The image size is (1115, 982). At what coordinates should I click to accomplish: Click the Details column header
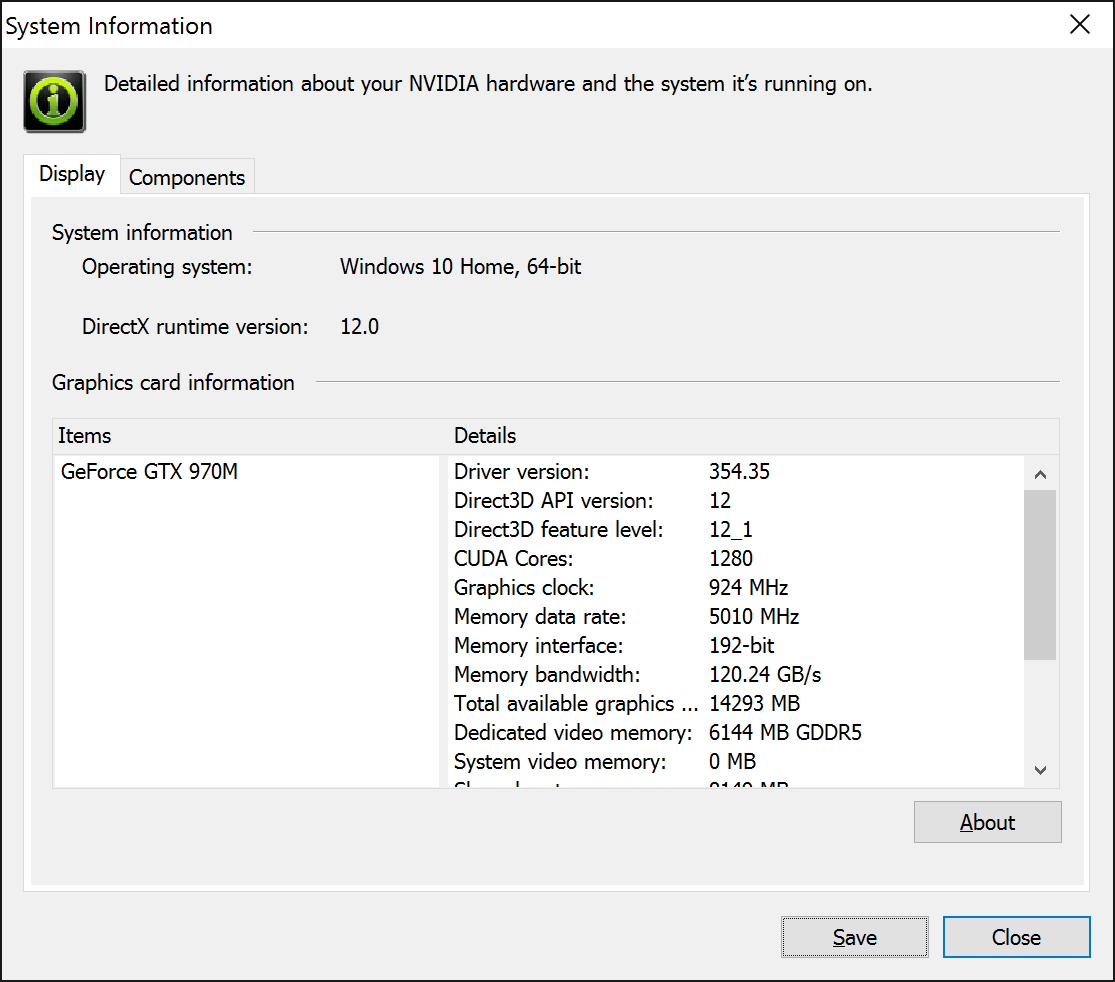[754, 436]
